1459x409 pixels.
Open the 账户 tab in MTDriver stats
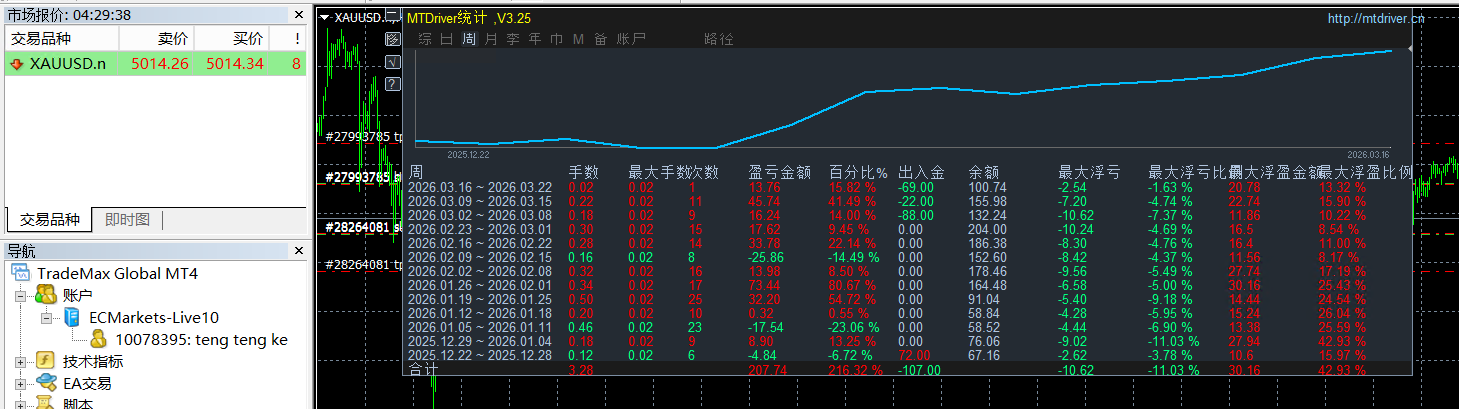(631, 39)
